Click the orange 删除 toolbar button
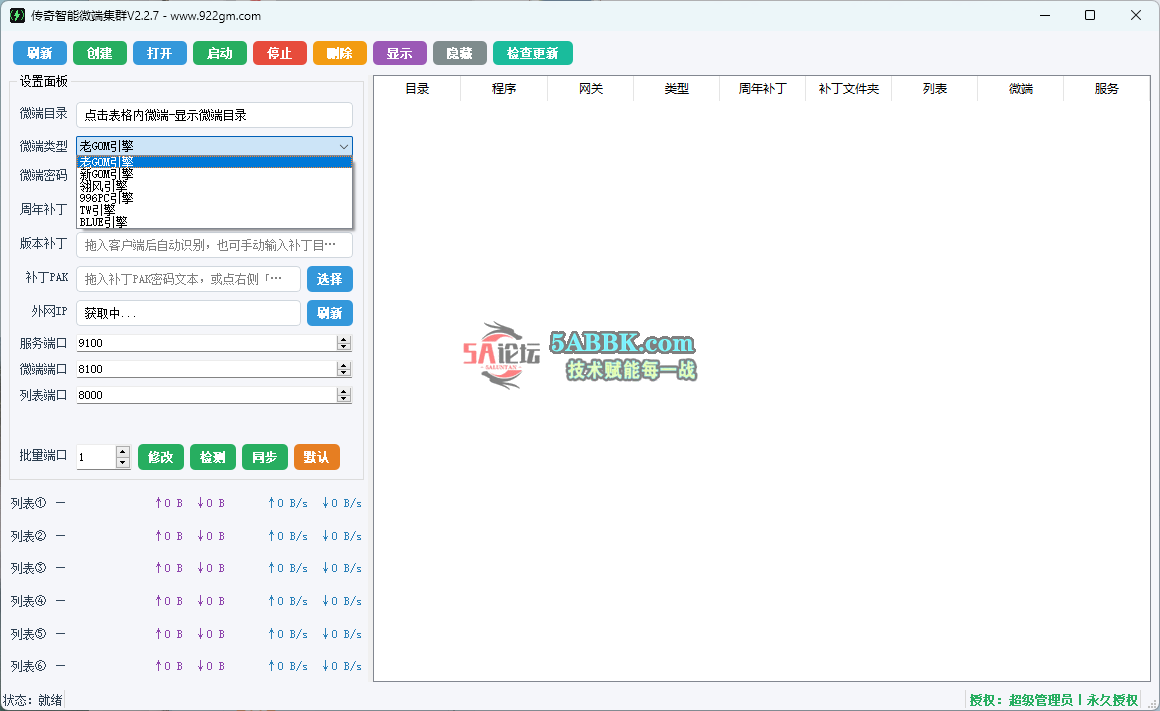This screenshot has height=711, width=1160. [340, 53]
